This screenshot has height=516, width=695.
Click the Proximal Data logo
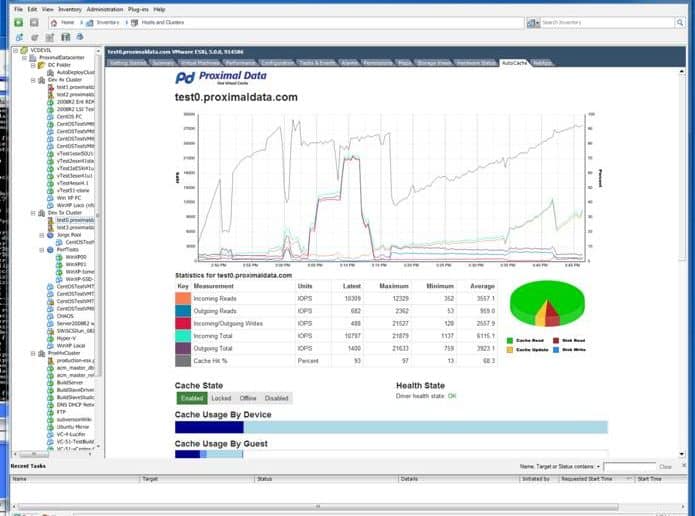pyautogui.click(x=221, y=77)
